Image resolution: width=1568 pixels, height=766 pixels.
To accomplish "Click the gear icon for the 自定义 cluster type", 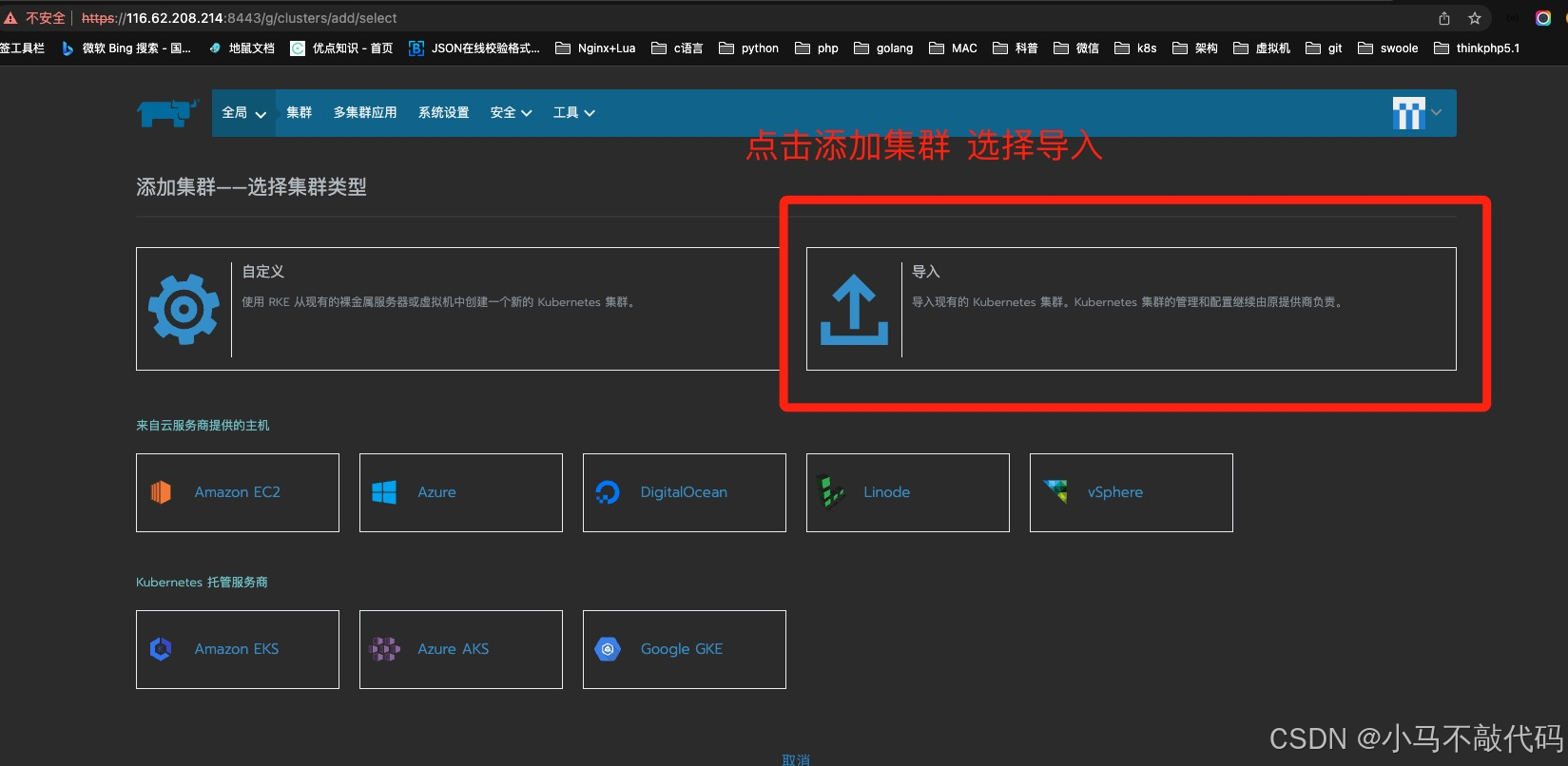I will (x=184, y=309).
